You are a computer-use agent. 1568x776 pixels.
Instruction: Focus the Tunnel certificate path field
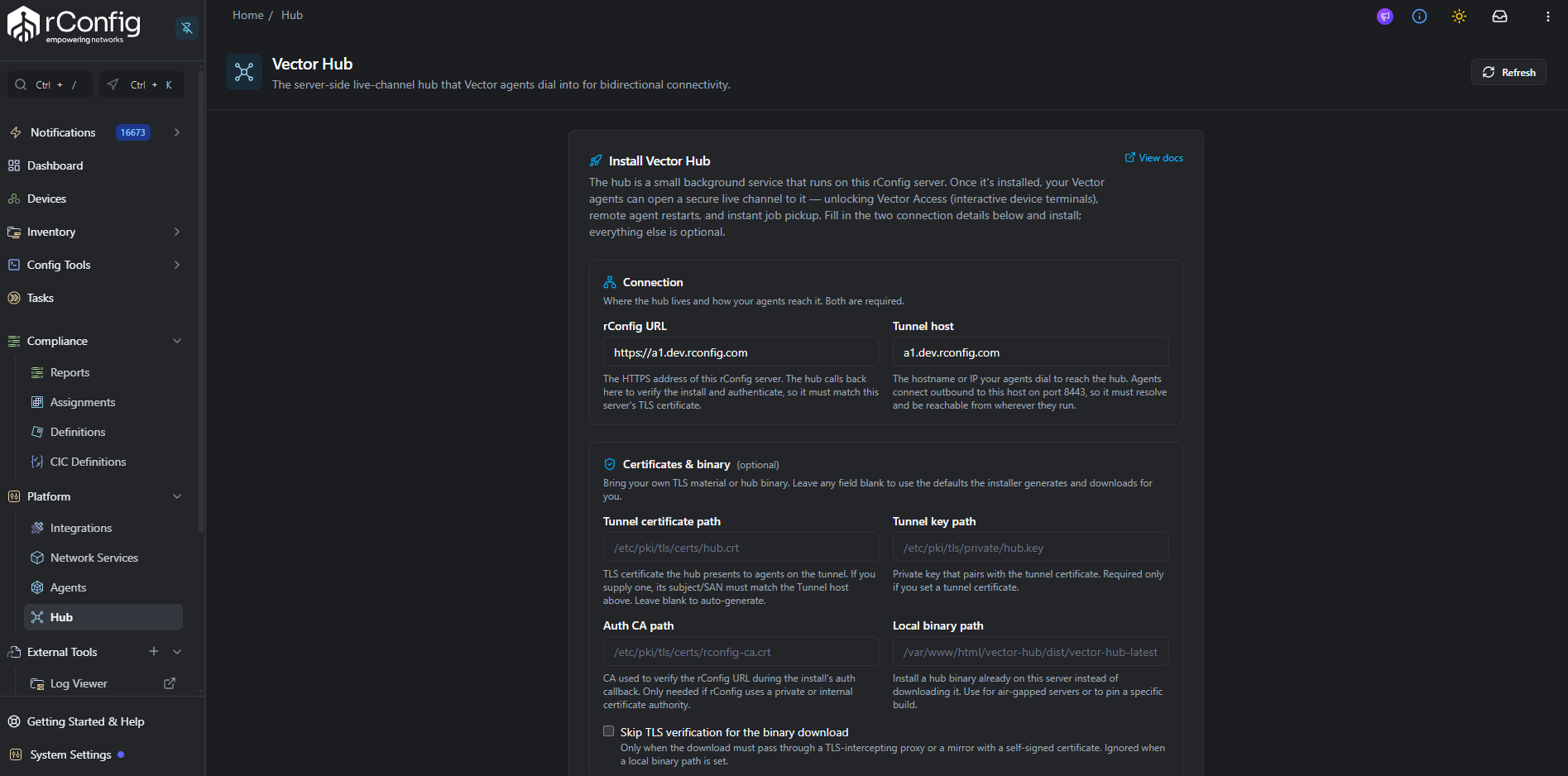741,548
